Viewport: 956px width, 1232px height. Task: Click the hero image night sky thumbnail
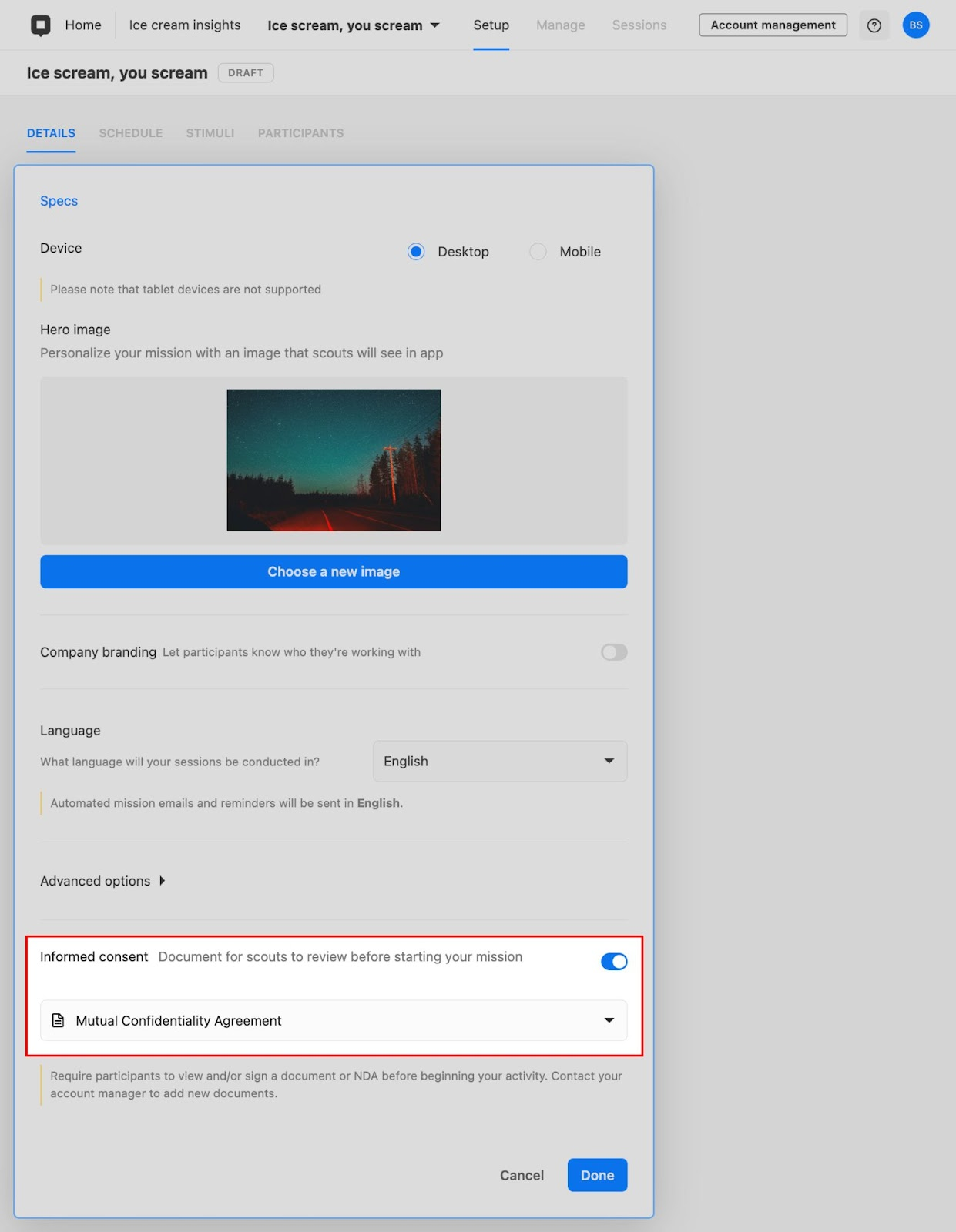click(334, 460)
